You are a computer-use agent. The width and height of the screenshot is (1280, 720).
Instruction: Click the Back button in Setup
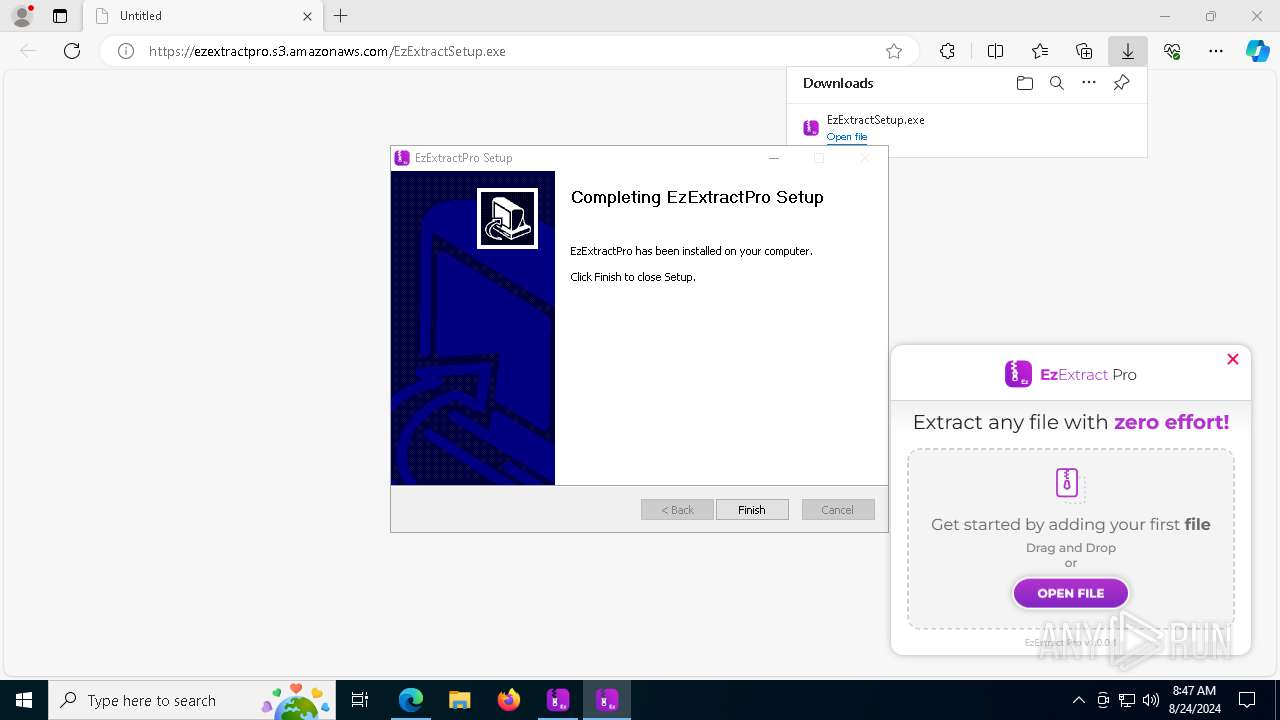tap(677, 510)
